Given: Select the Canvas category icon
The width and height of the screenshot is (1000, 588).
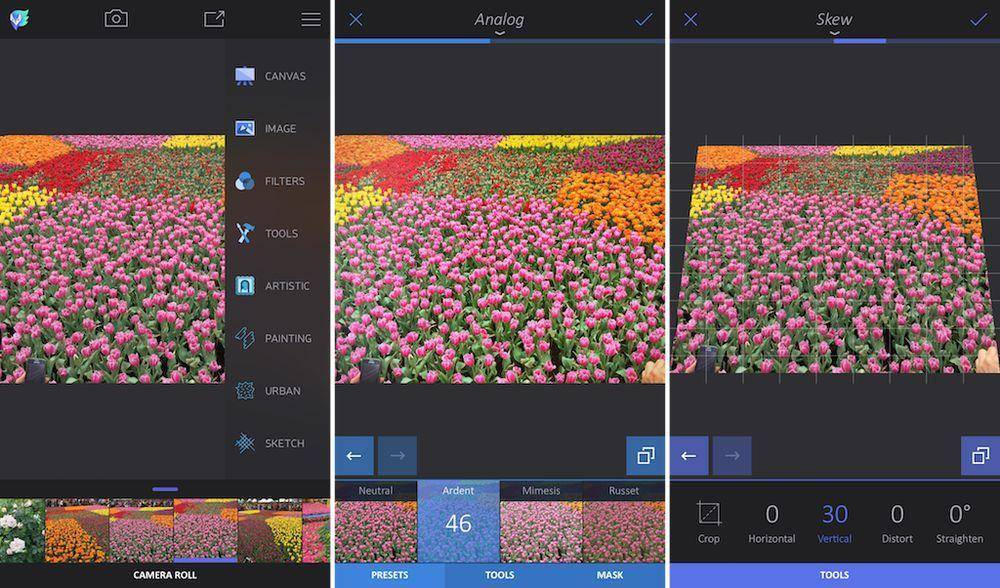Looking at the screenshot, I should point(245,76).
